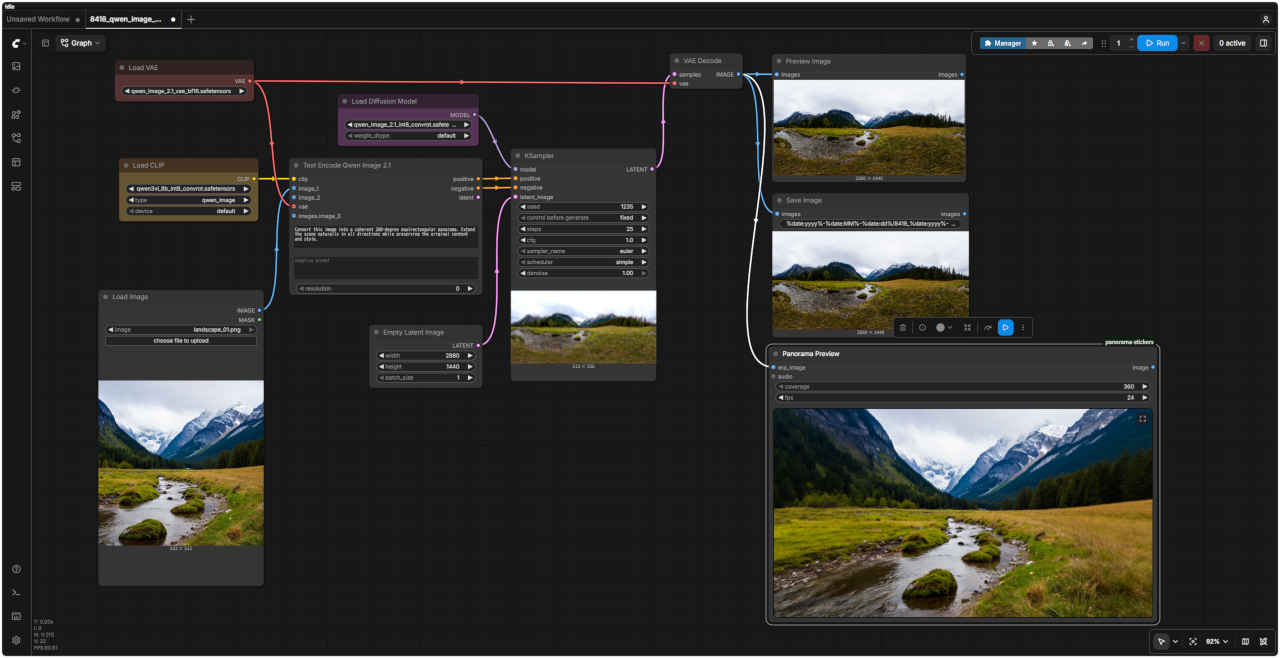Open the settings gear

(16, 640)
